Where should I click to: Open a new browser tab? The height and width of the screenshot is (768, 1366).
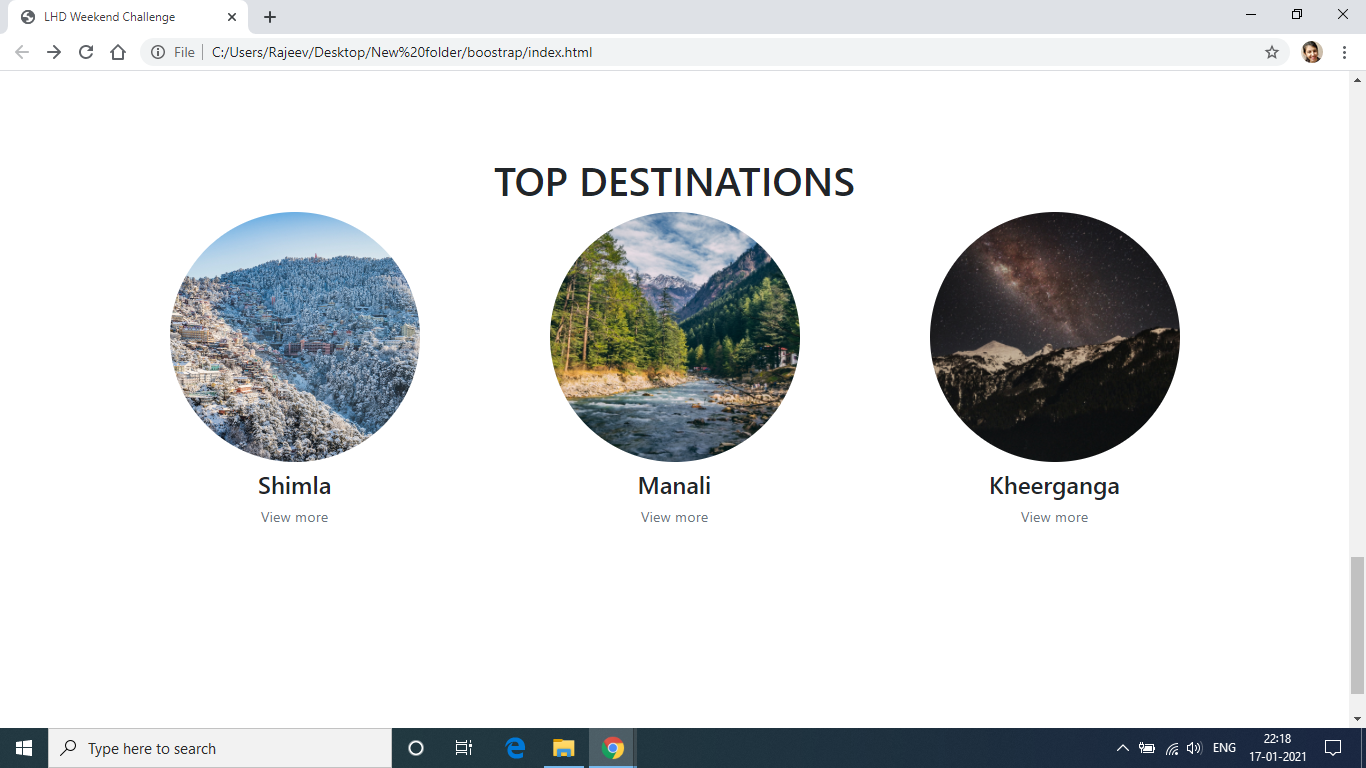coord(270,16)
